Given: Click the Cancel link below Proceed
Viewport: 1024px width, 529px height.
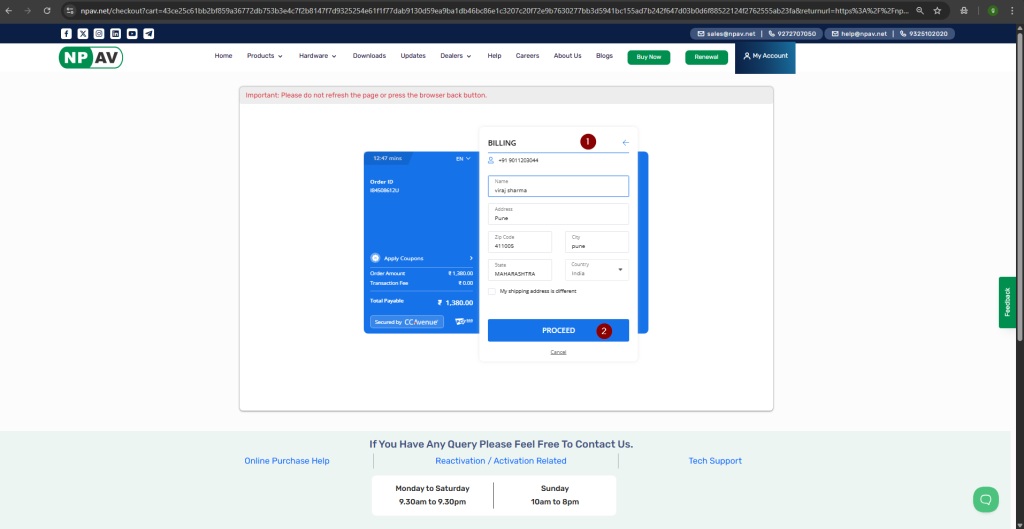Looking at the screenshot, I should tap(558, 352).
